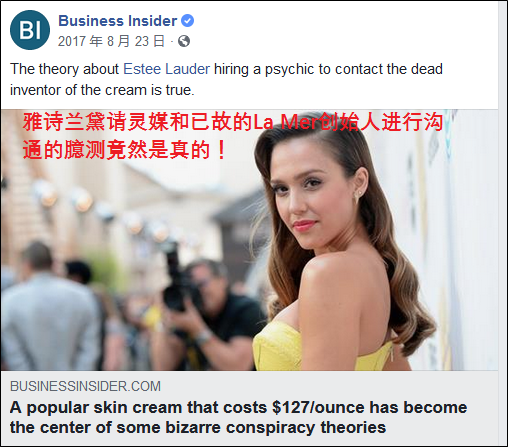This screenshot has height=447, width=508.
Task: Click 'inventor of the cream is true' text
Action: click(102, 90)
